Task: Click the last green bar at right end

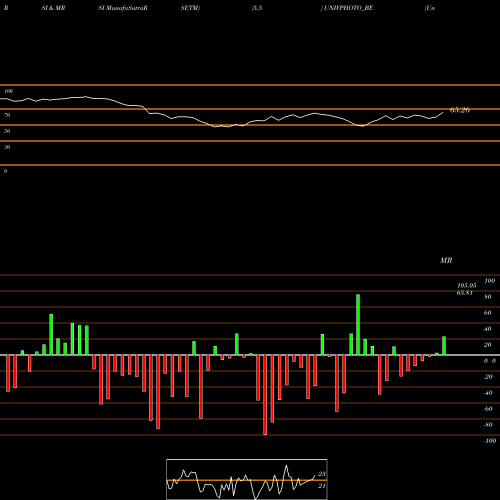Action: click(444, 346)
